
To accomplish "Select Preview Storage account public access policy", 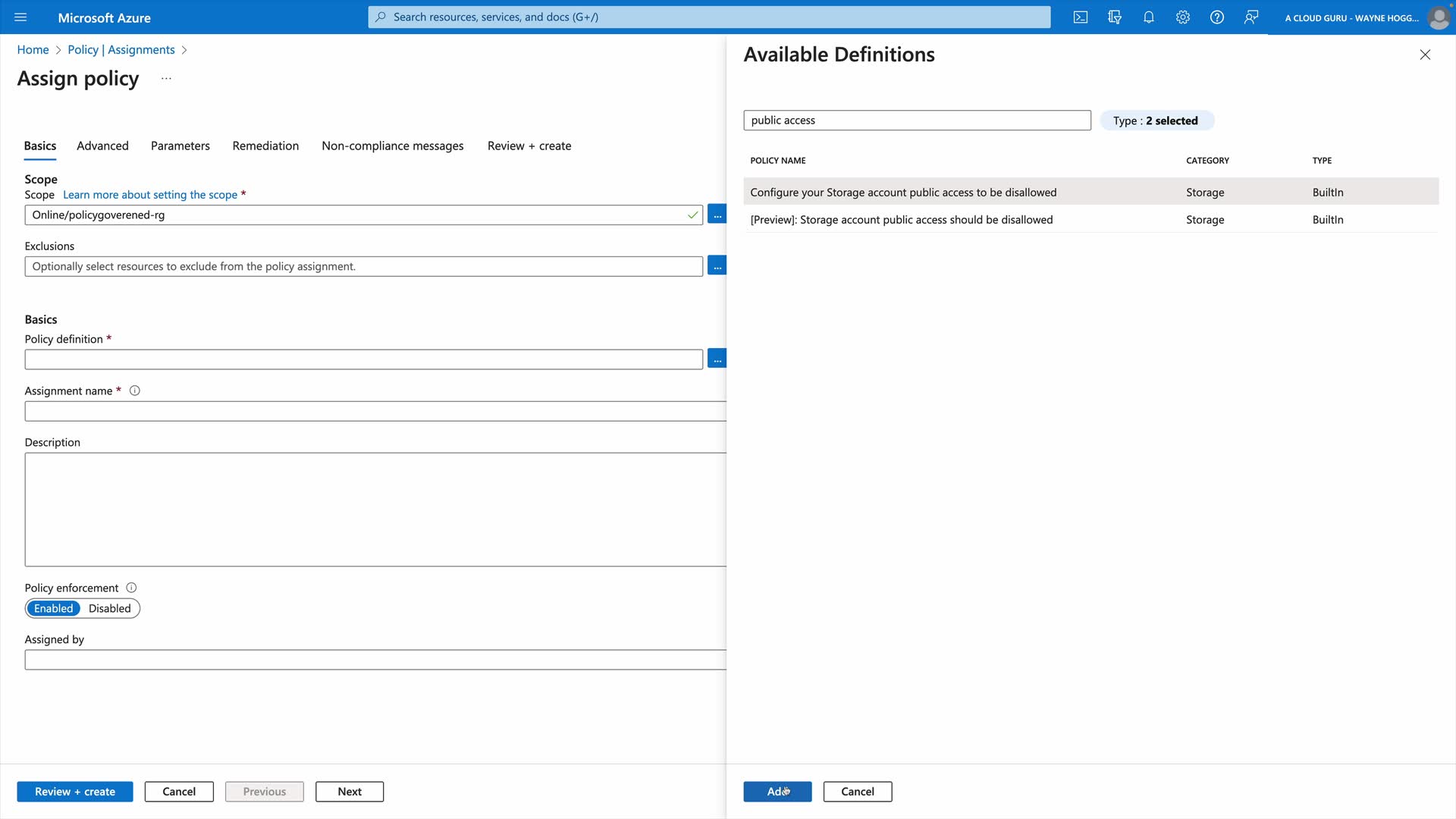I will click(x=901, y=220).
